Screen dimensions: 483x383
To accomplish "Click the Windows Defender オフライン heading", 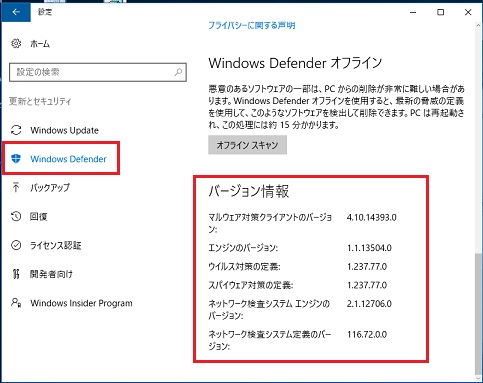I will pyautogui.click(x=295, y=63).
